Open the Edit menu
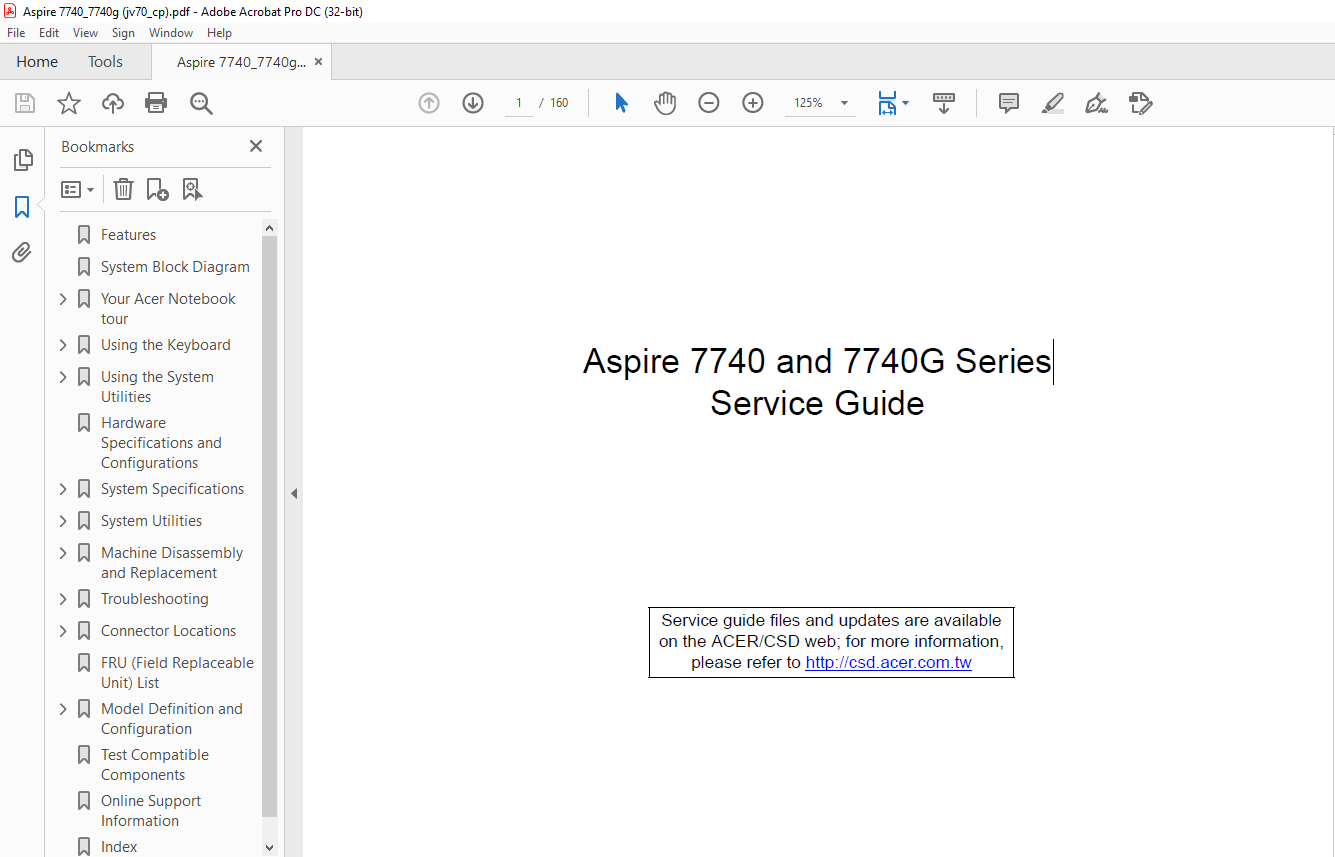 point(49,33)
